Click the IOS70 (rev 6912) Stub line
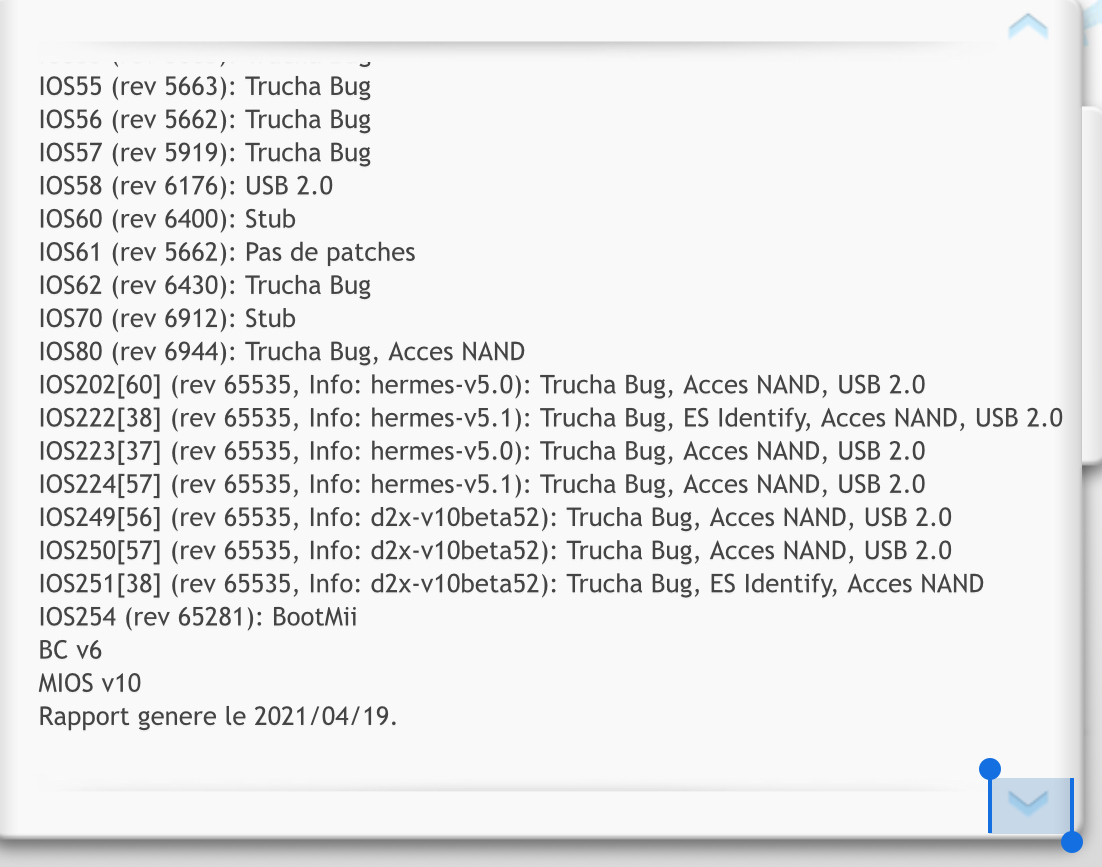Screen dimensions: 1102x867 coord(167,319)
